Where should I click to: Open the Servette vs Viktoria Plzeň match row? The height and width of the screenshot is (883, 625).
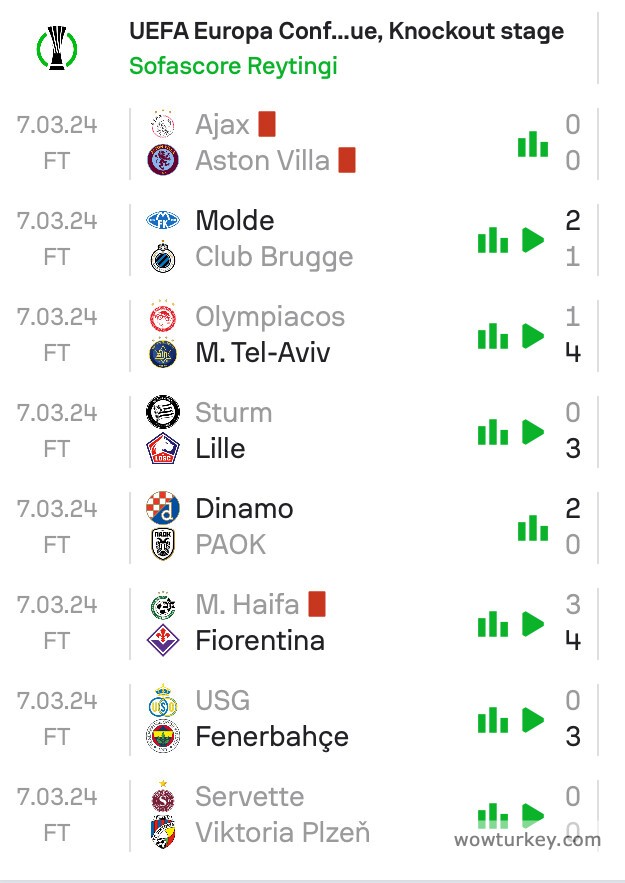tap(300, 814)
